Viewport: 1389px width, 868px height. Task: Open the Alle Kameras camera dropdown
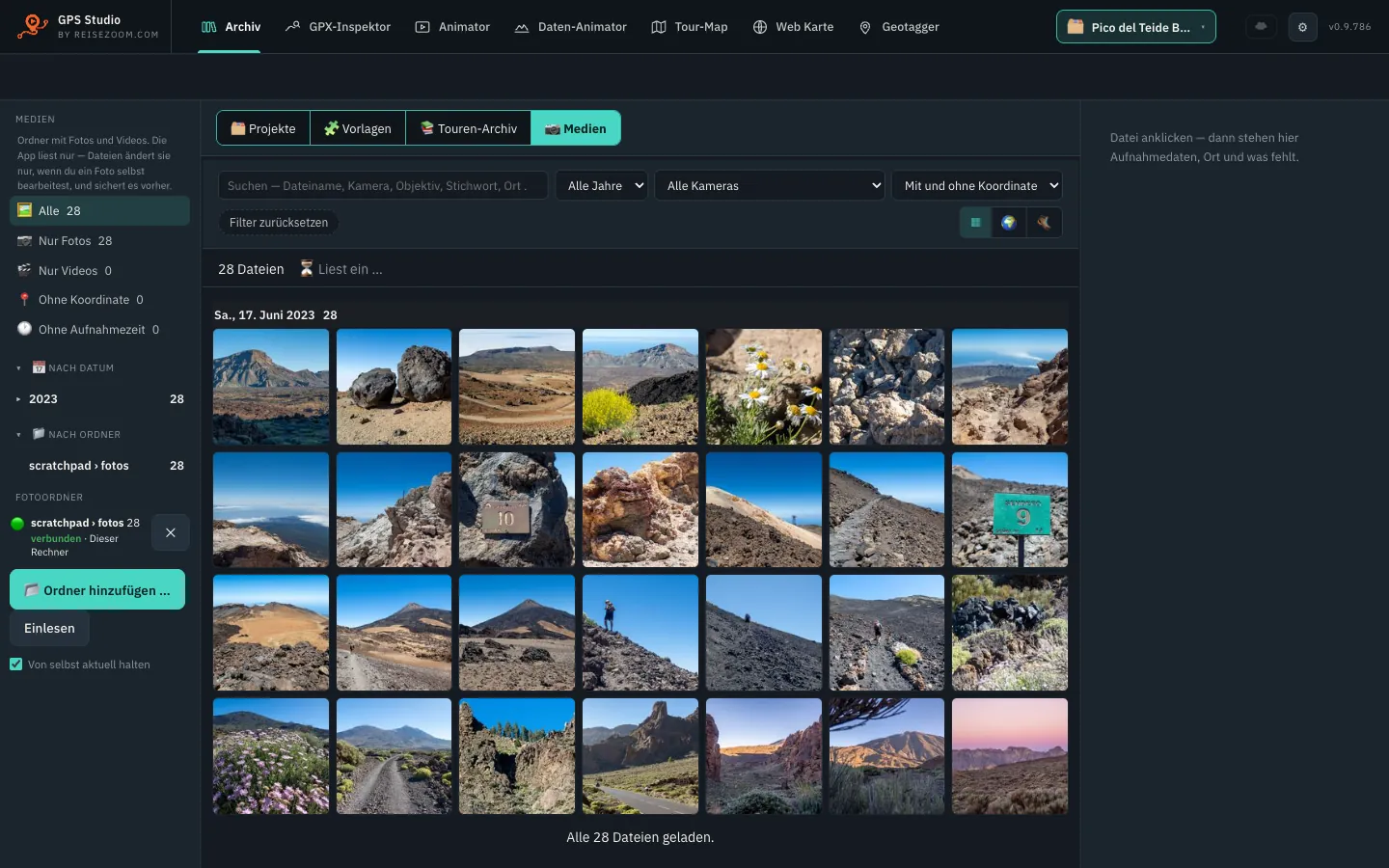(x=770, y=185)
